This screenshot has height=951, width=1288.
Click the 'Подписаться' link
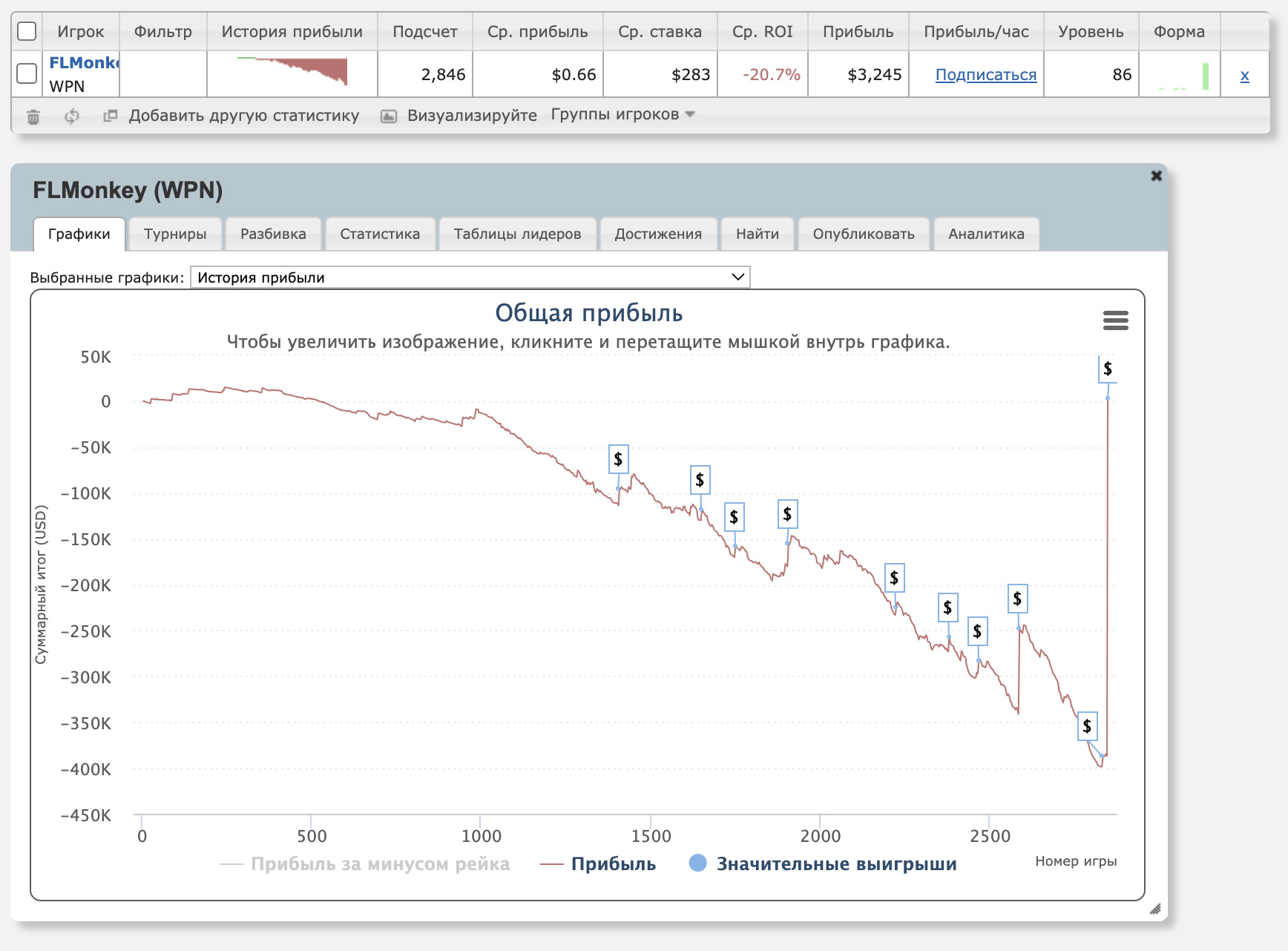pos(985,75)
